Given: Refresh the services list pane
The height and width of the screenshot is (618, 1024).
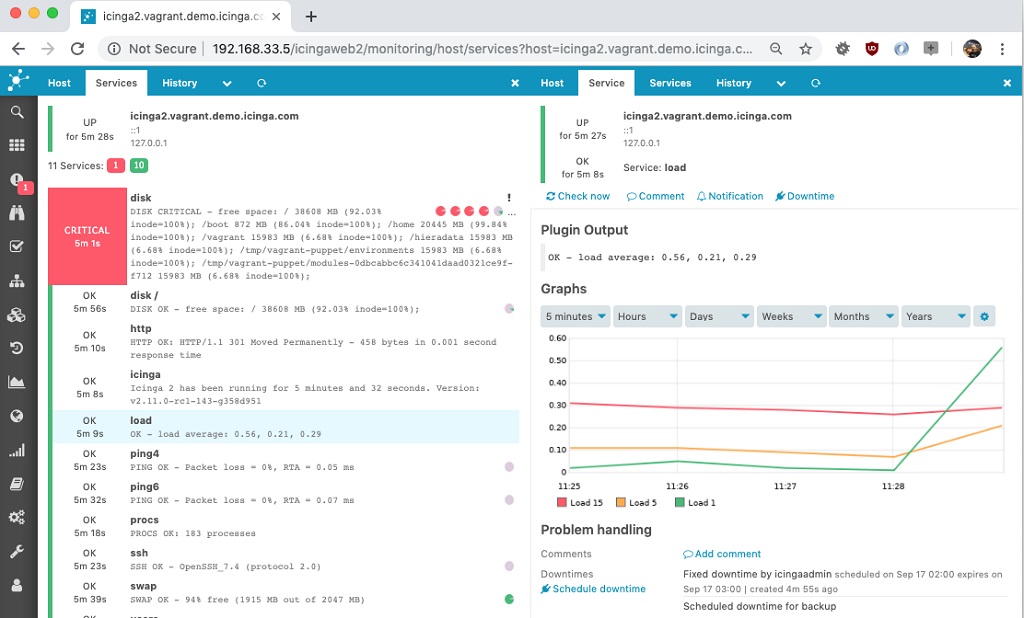Looking at the screenshot, I should (261, 83).
